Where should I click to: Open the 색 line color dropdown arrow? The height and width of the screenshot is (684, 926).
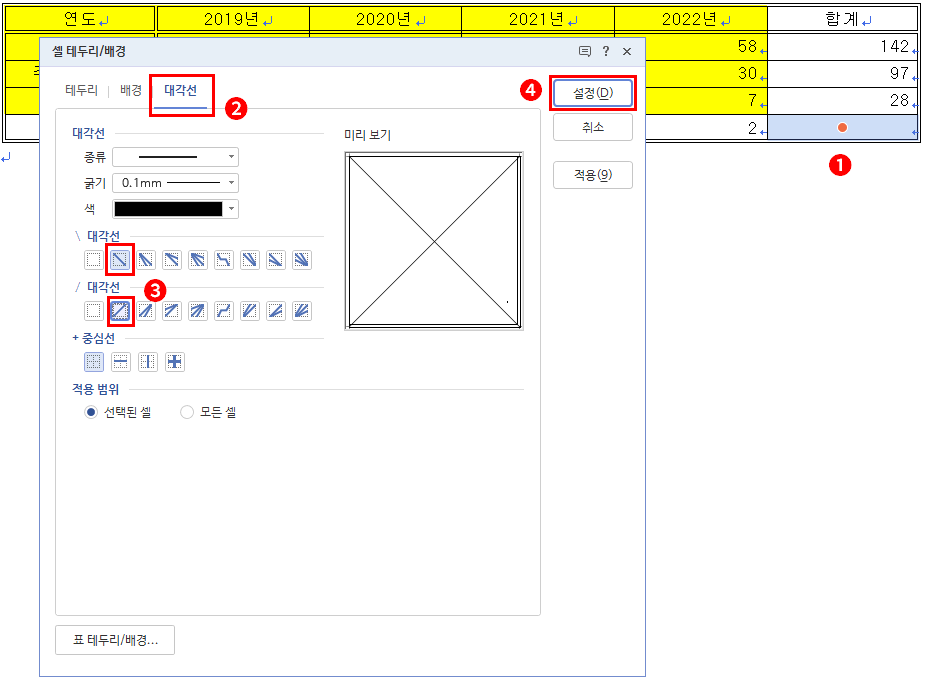(x=232, y=209)
